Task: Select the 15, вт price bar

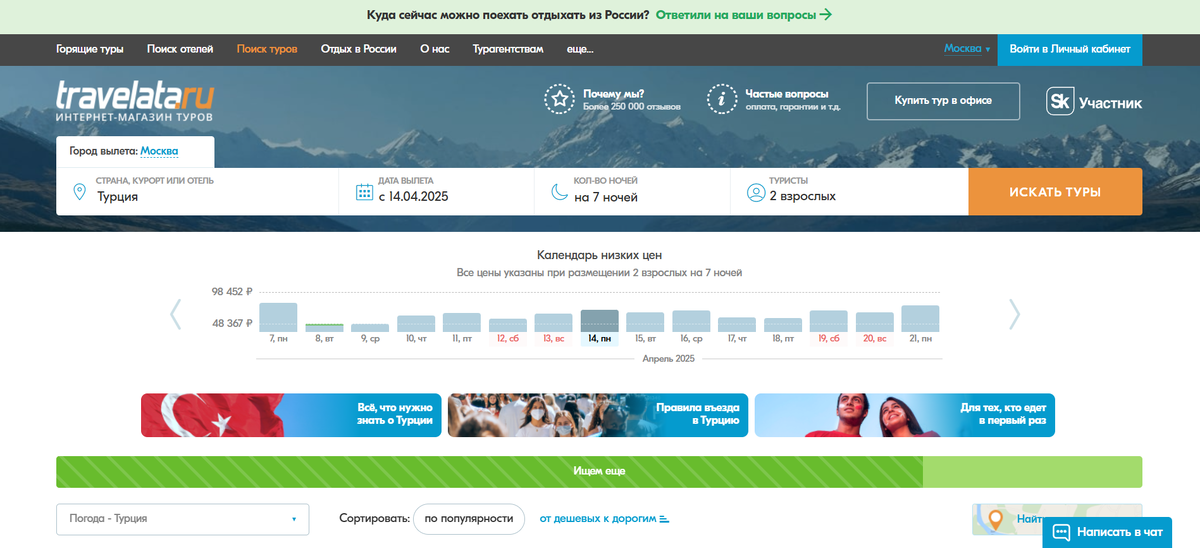Action: click(645, 323)
